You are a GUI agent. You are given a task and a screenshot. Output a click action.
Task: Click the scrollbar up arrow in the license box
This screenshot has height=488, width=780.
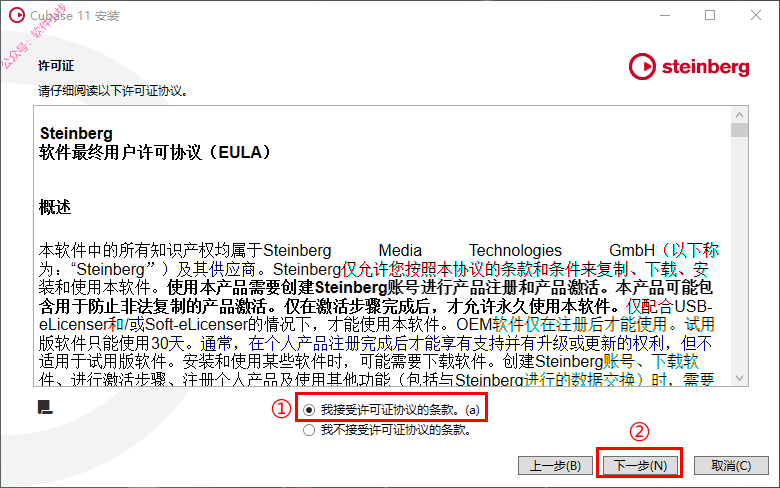pyautogui.click(x=740, y=115)
